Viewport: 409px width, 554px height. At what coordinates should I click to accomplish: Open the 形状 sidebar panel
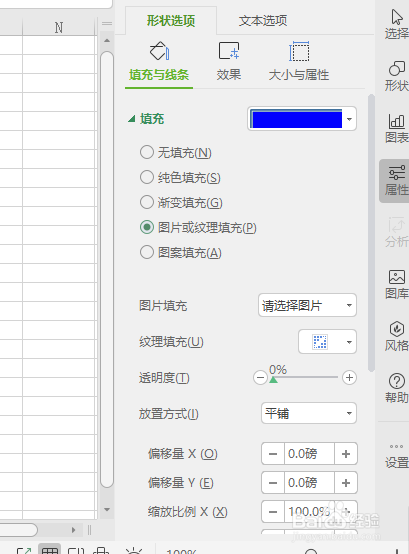397,76
